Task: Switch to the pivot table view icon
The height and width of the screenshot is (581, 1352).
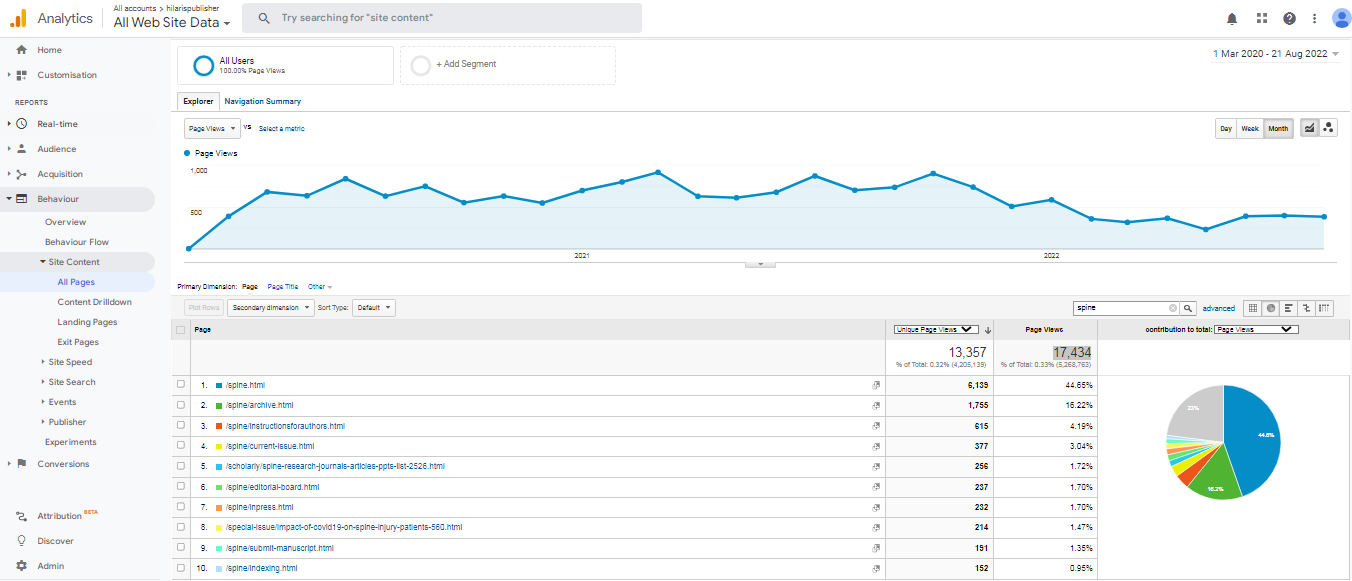Action: coord(1325,308)
